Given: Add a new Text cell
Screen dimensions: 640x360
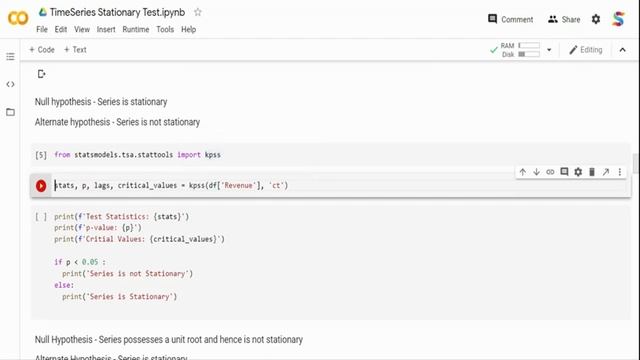Looking at the screenshot, I should 75,49.
